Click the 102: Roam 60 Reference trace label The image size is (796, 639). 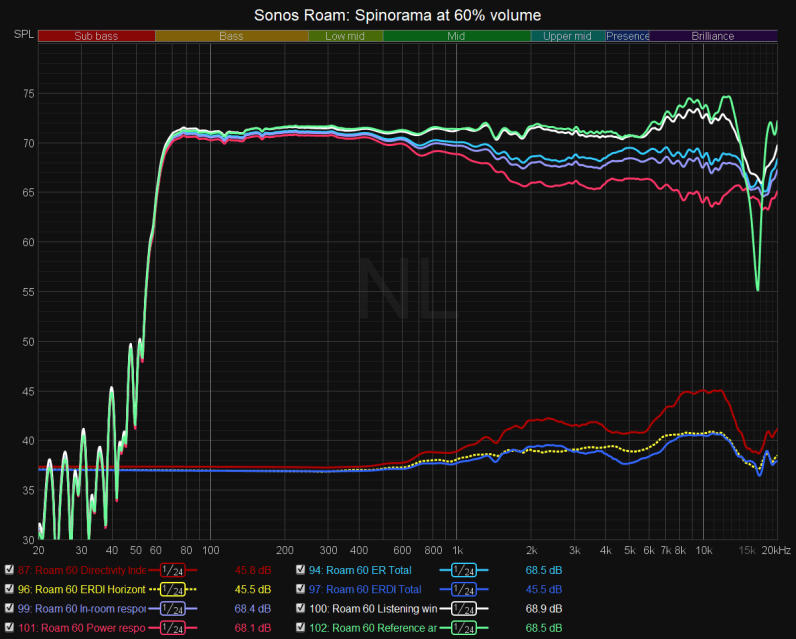point(373,627)
